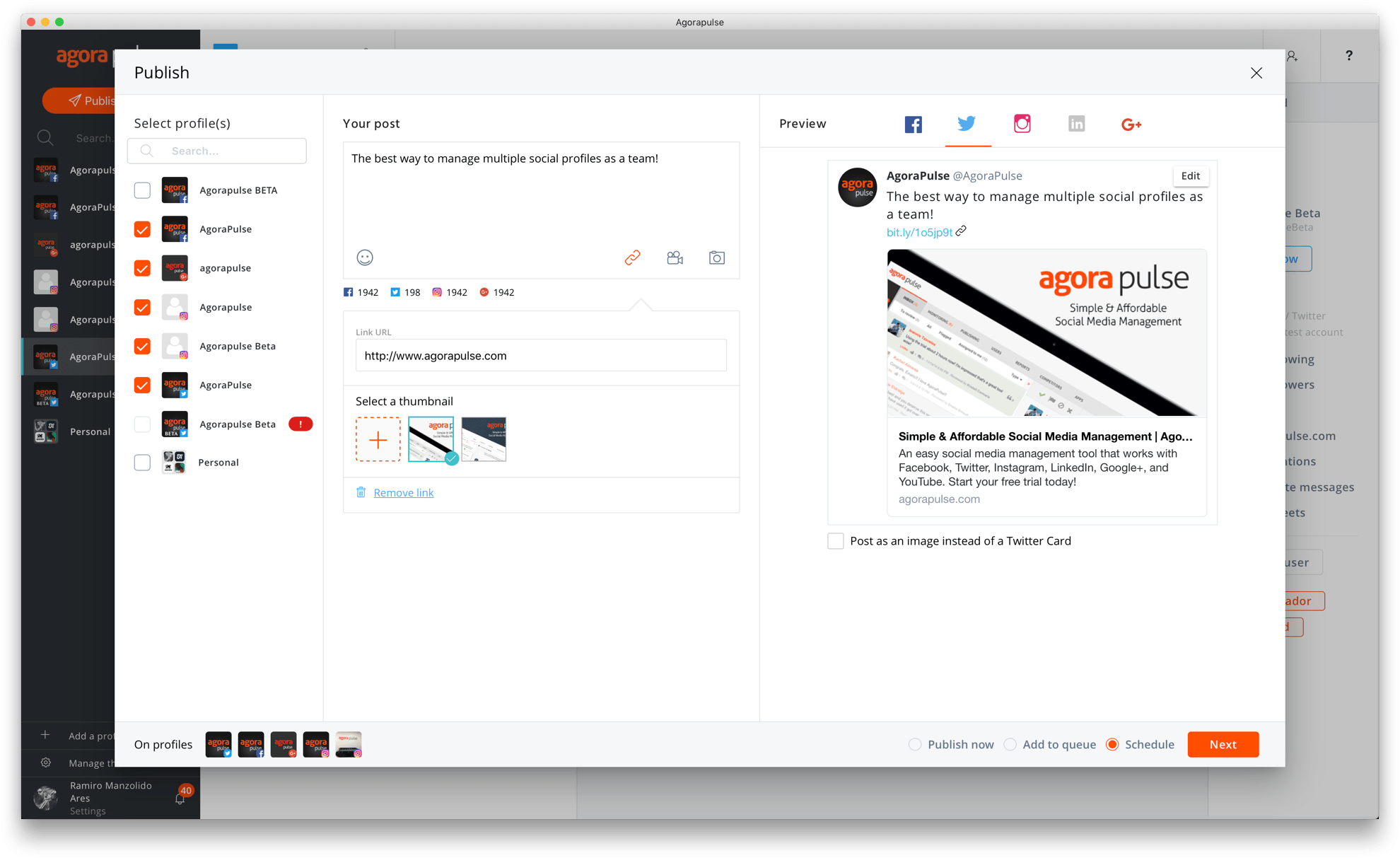Switch preview to Google+ tab
Image resolution: width=1400 pixels, height=858 pixels.
(1130, 124)
